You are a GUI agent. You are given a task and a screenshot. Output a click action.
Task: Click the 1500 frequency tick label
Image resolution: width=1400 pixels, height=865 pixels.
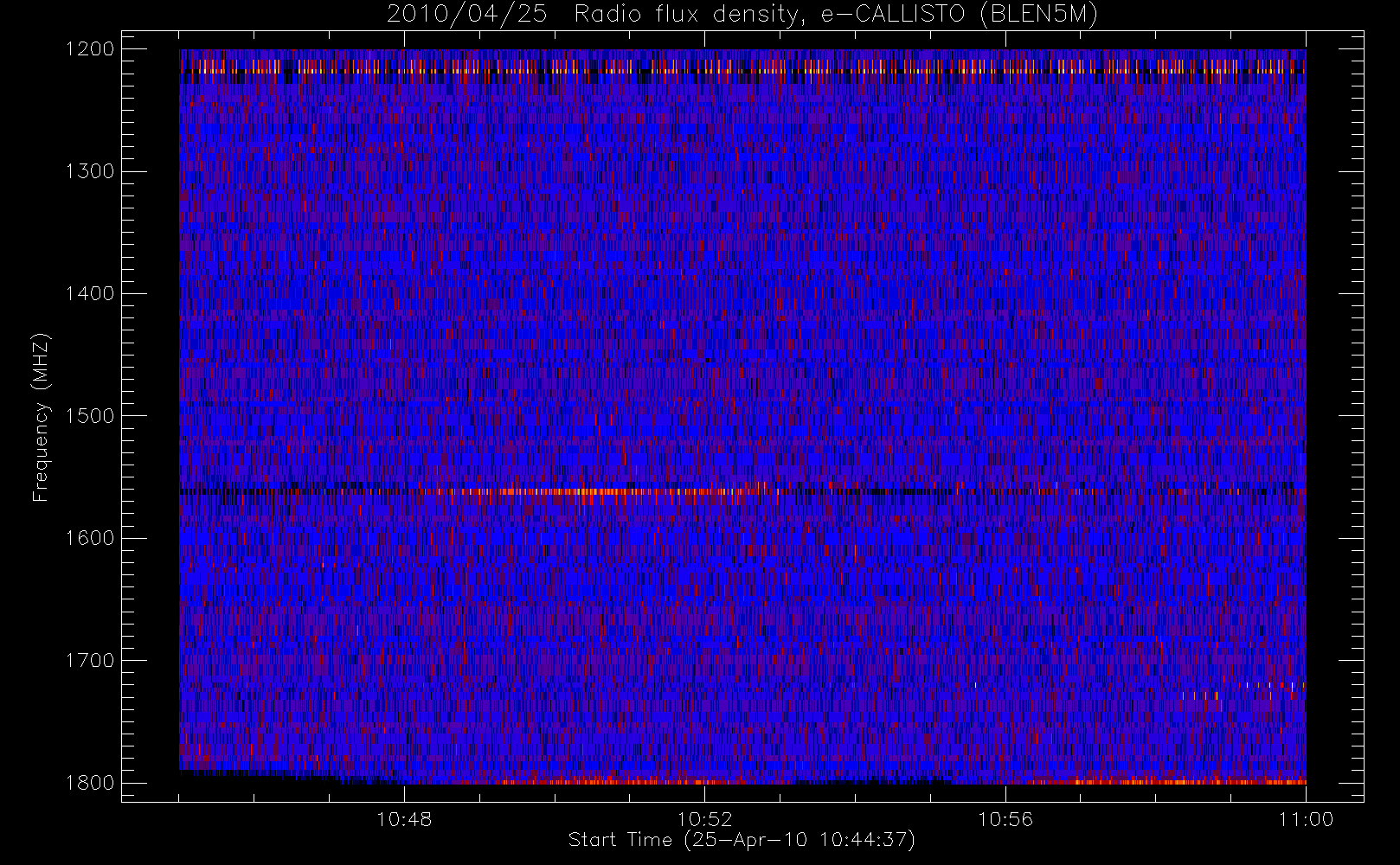[x=90, y=415]
